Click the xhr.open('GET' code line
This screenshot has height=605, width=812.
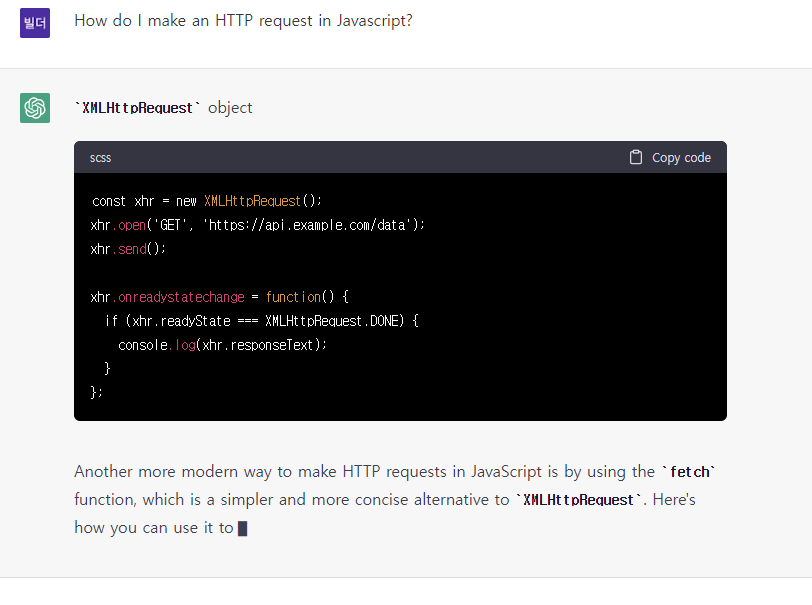(x=257, y=225)
